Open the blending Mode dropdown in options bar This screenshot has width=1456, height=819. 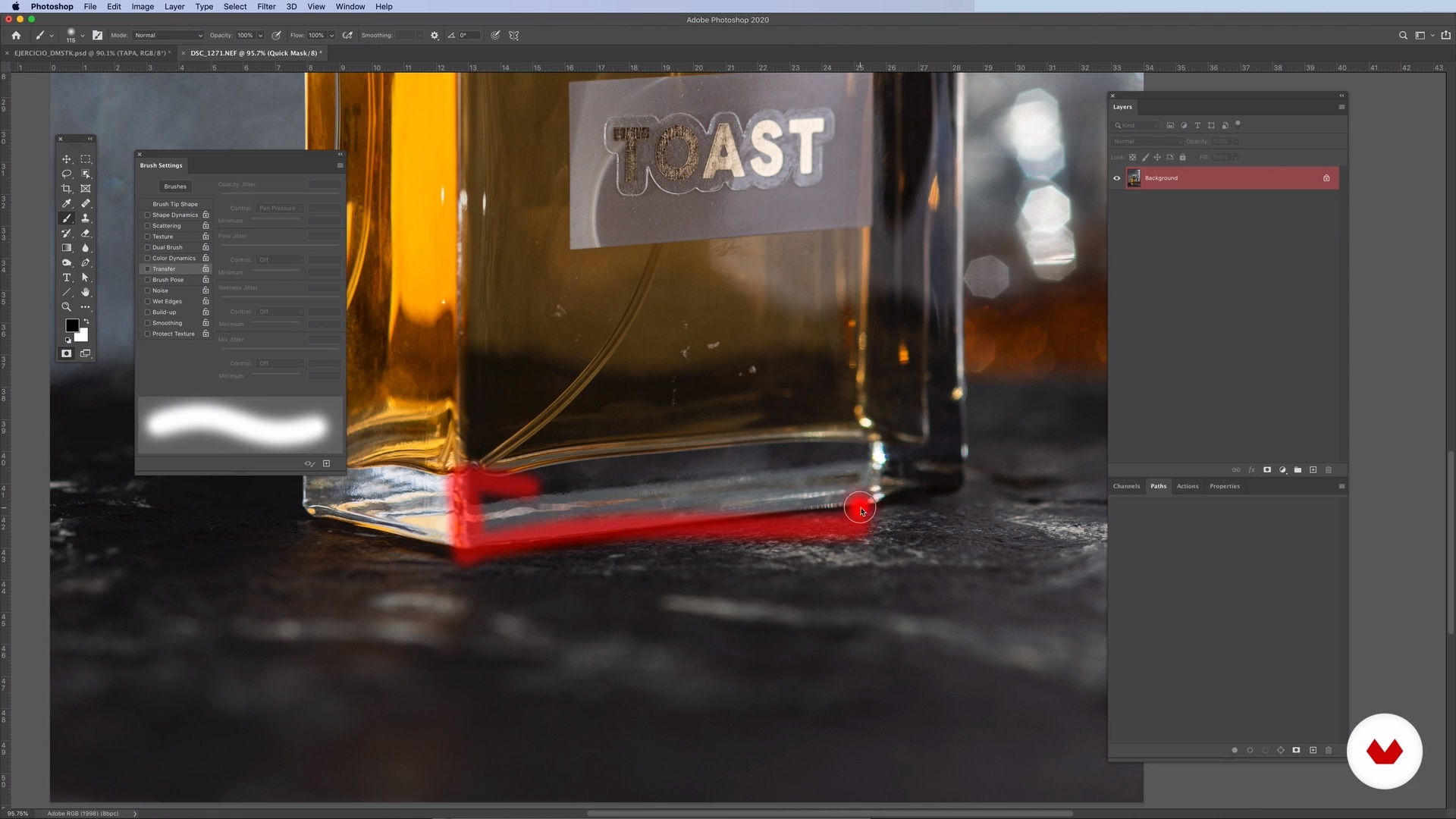(168, 36)
